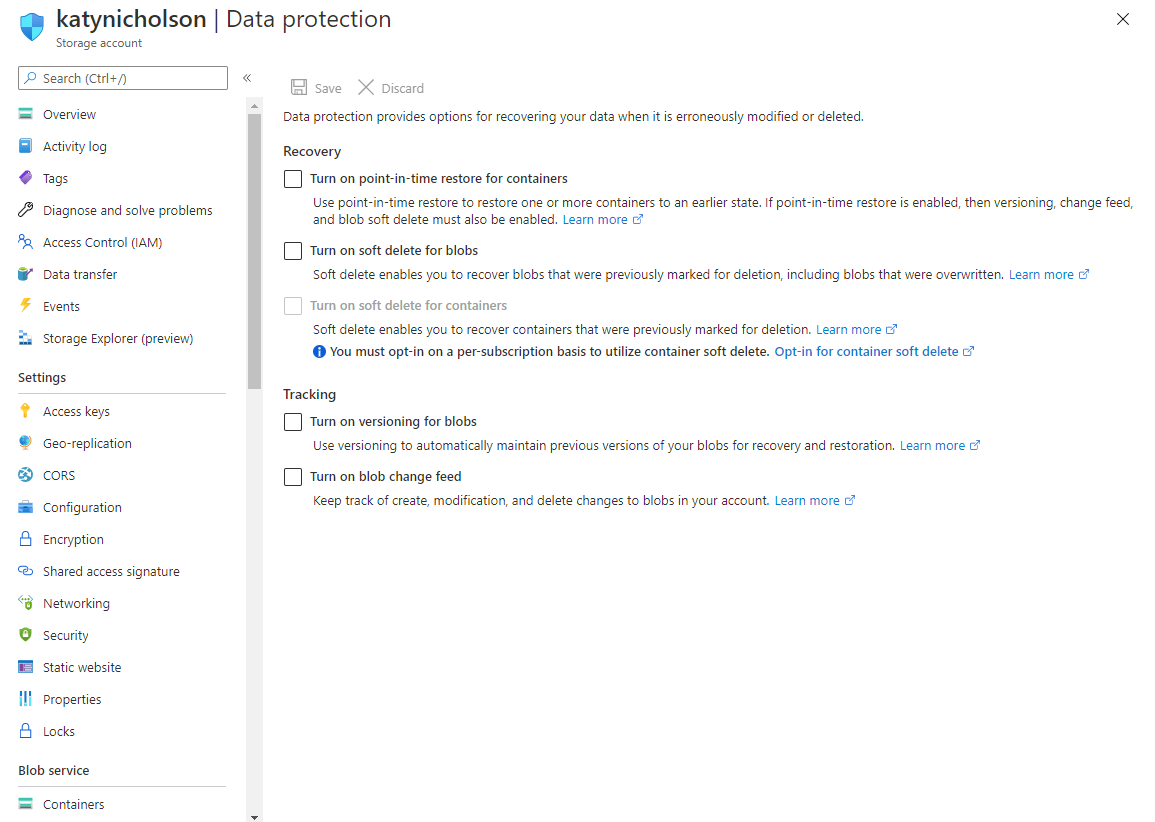The width and height of the screenshot is (1155, 822).
Task: Enable point-in-time restore for containers
Action: tap(293, 179)
